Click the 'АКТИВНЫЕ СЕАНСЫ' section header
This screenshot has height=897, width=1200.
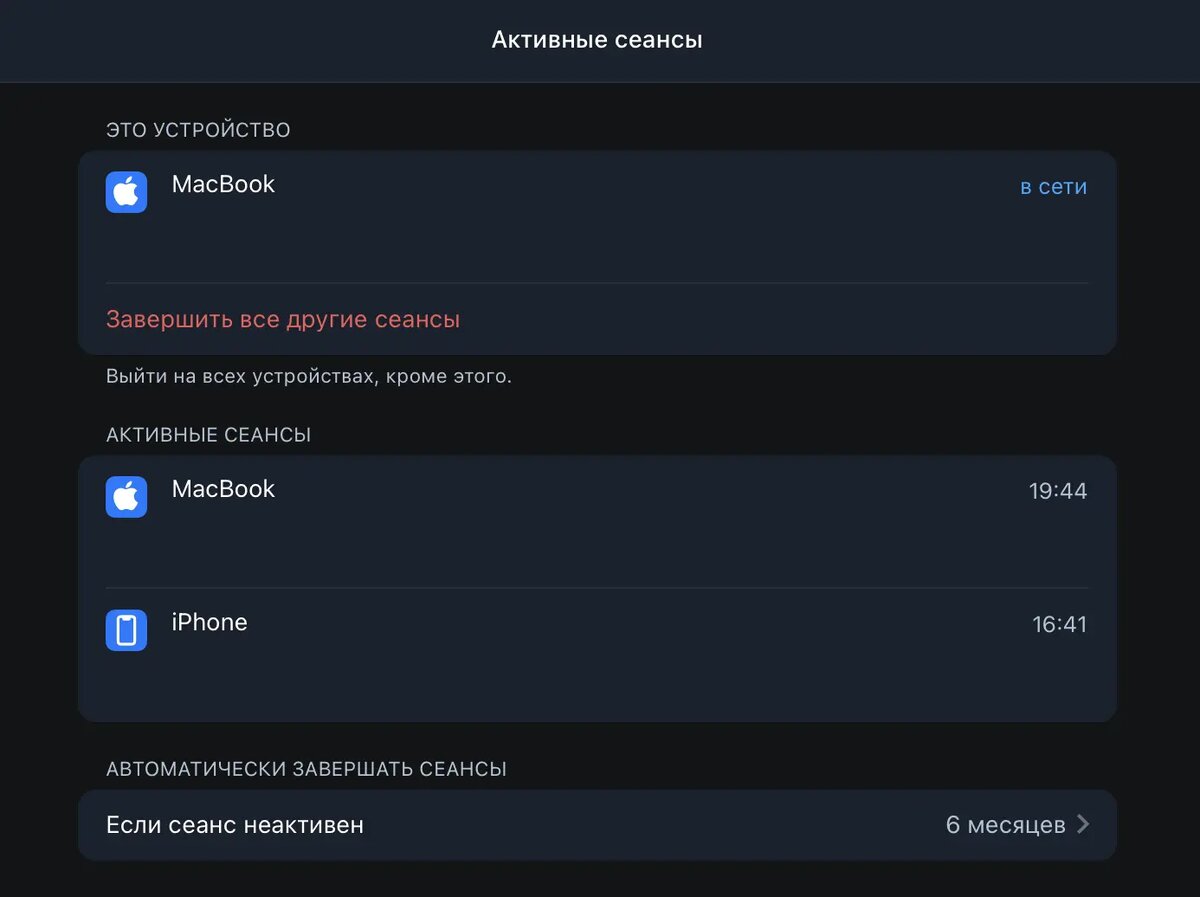[x=208, y=435]
